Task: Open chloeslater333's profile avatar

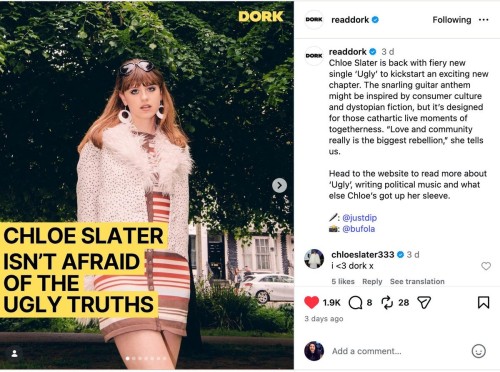Action: point(314,259)
